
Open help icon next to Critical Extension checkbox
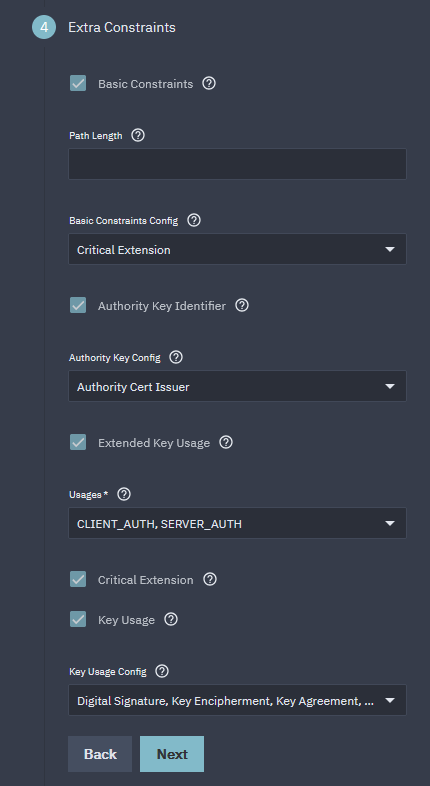(210, 579)
